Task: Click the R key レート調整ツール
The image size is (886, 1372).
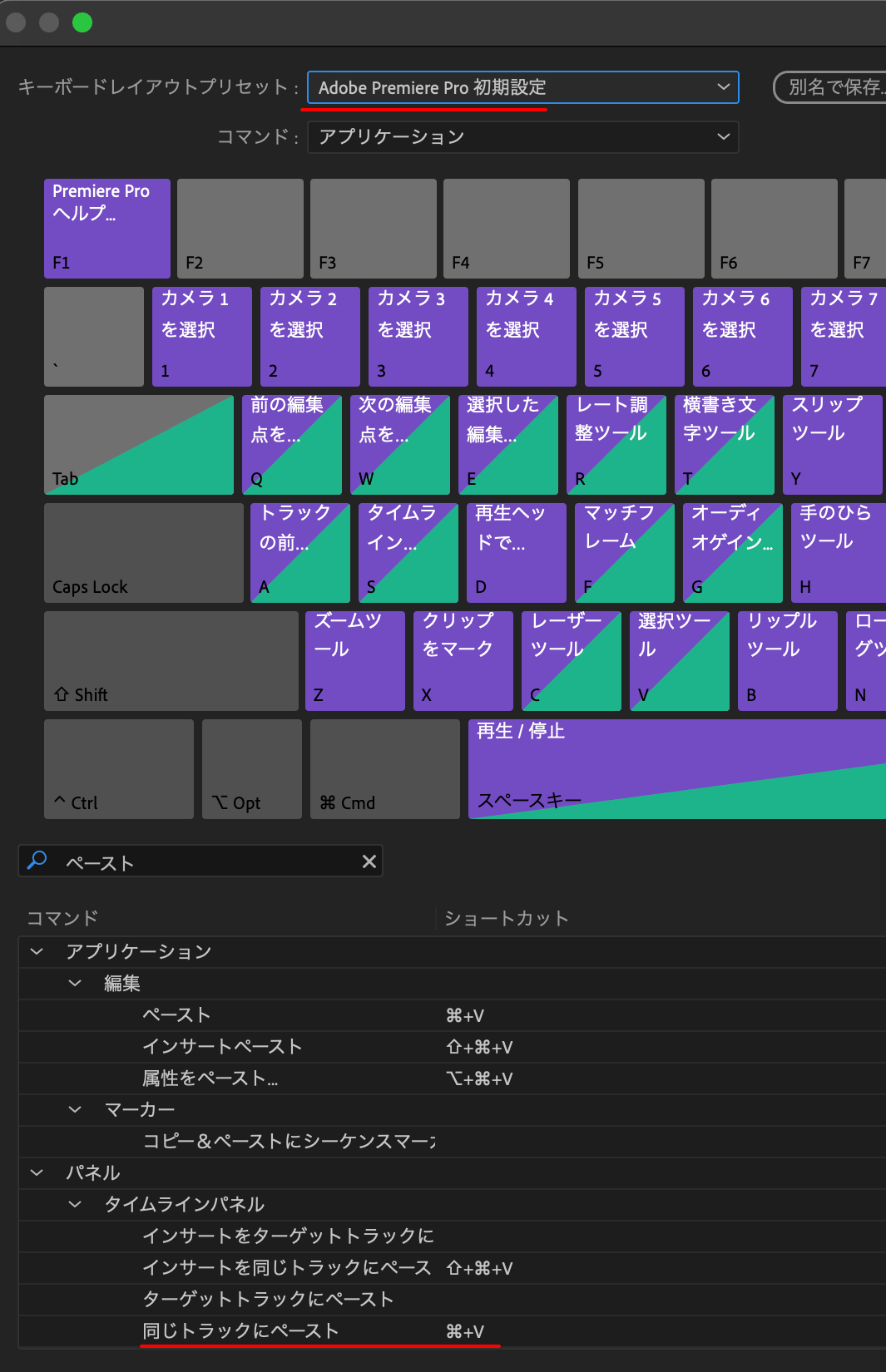Action: click(x=616, y=445)
